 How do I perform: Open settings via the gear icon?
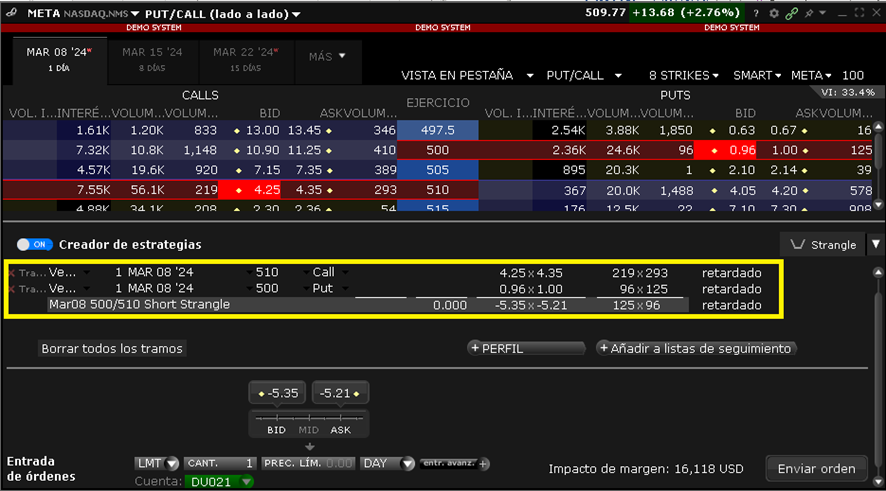pyautogui.click(x=774, y=14)
